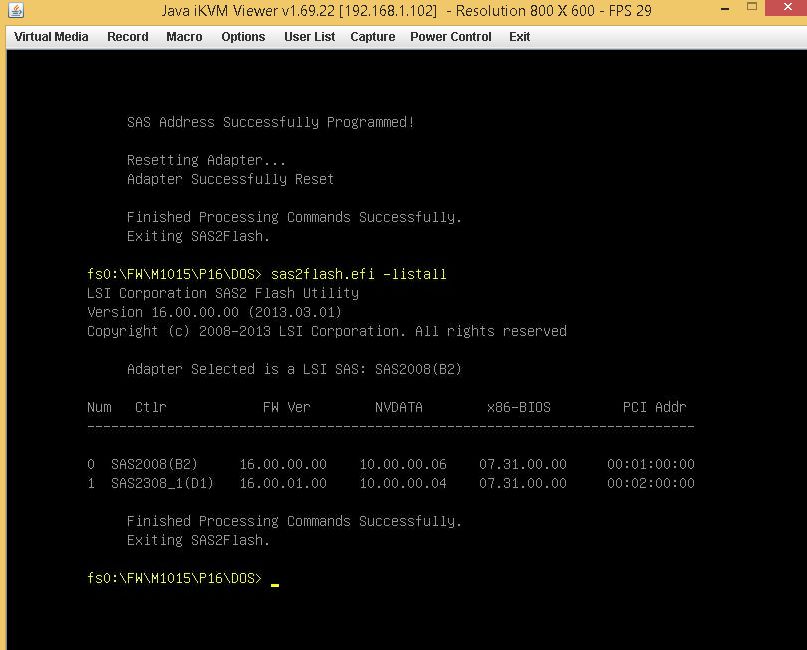This screenshot has height=650, width=807.
Task: Open the Options menu
Action: tap(243, 37)
